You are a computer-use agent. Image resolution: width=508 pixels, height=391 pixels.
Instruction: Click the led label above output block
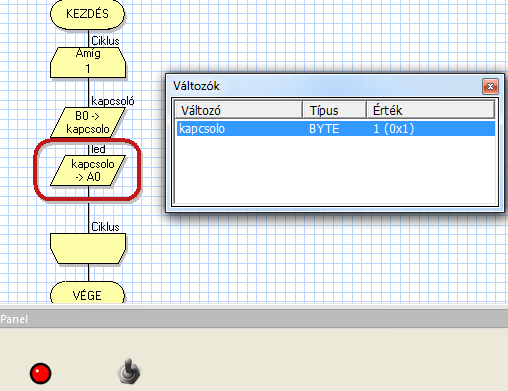tap(98, 149)
